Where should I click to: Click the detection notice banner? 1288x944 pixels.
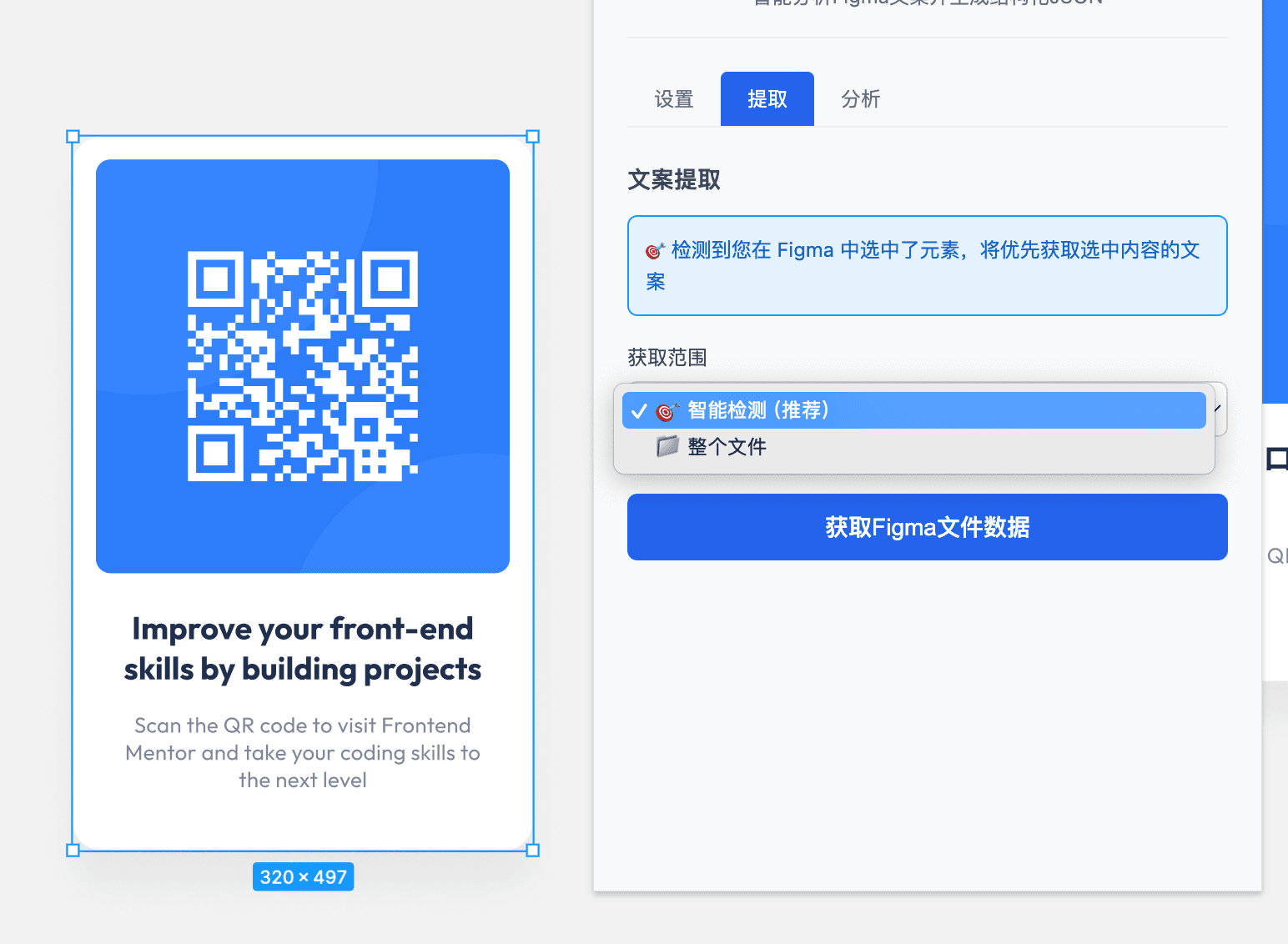pos(927,265)
